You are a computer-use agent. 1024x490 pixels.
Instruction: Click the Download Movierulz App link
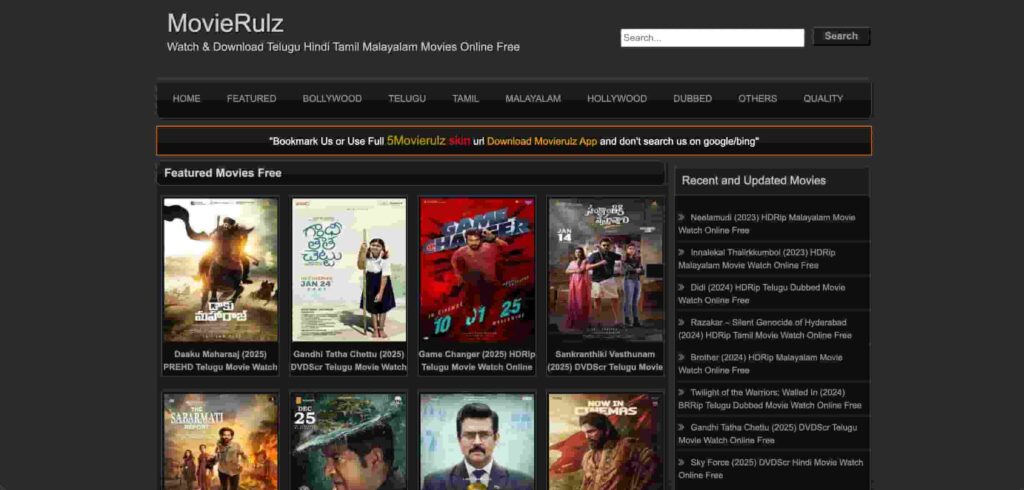(x=542, y=140)
